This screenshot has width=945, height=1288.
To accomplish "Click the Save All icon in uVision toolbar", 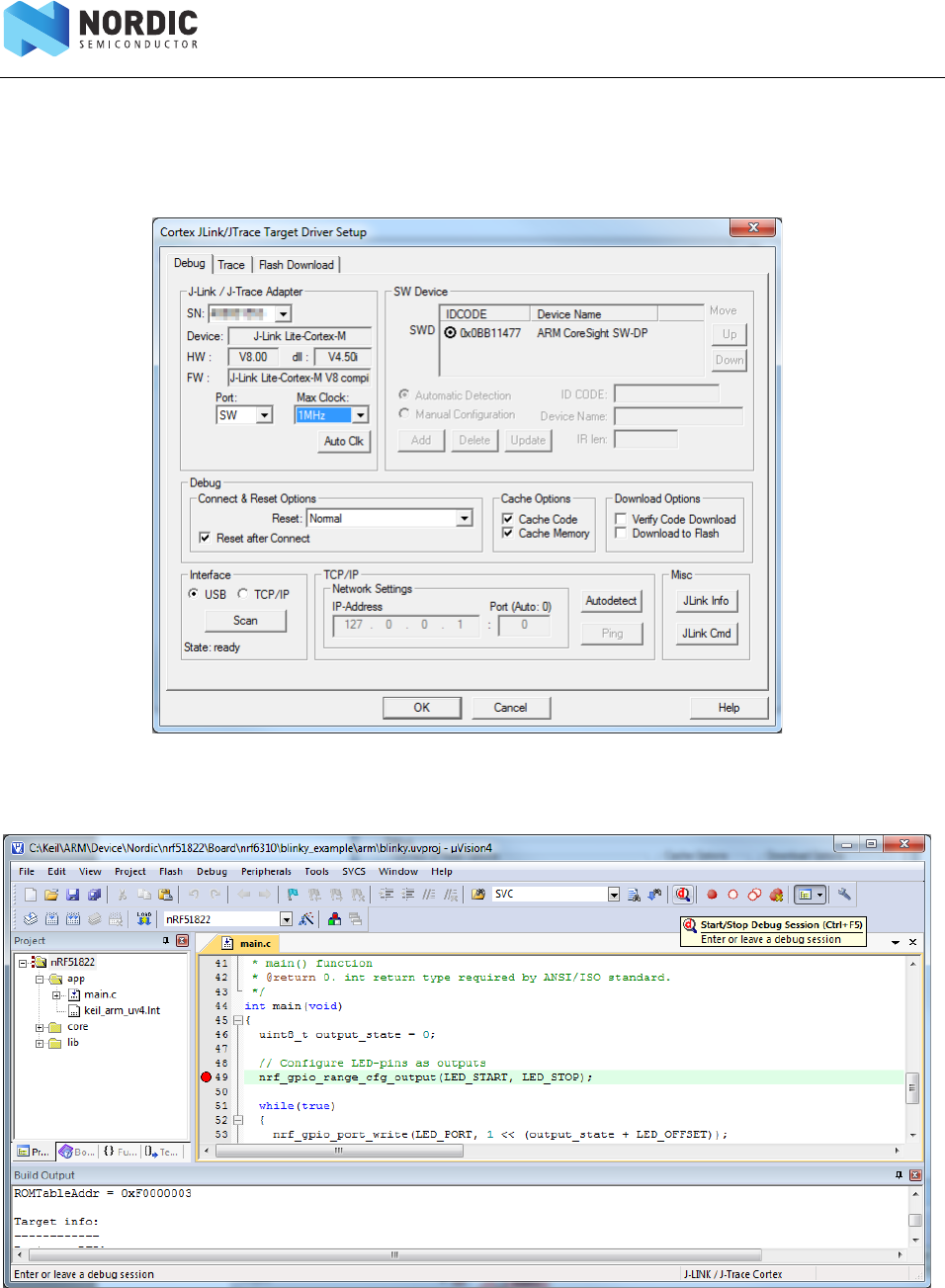I will tap(94, 895).
